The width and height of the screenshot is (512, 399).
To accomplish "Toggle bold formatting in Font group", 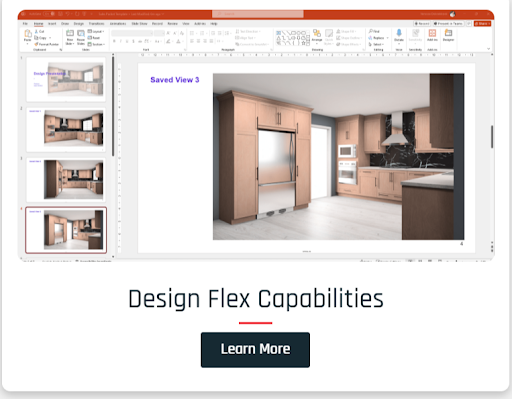I will tap(114, 41).
